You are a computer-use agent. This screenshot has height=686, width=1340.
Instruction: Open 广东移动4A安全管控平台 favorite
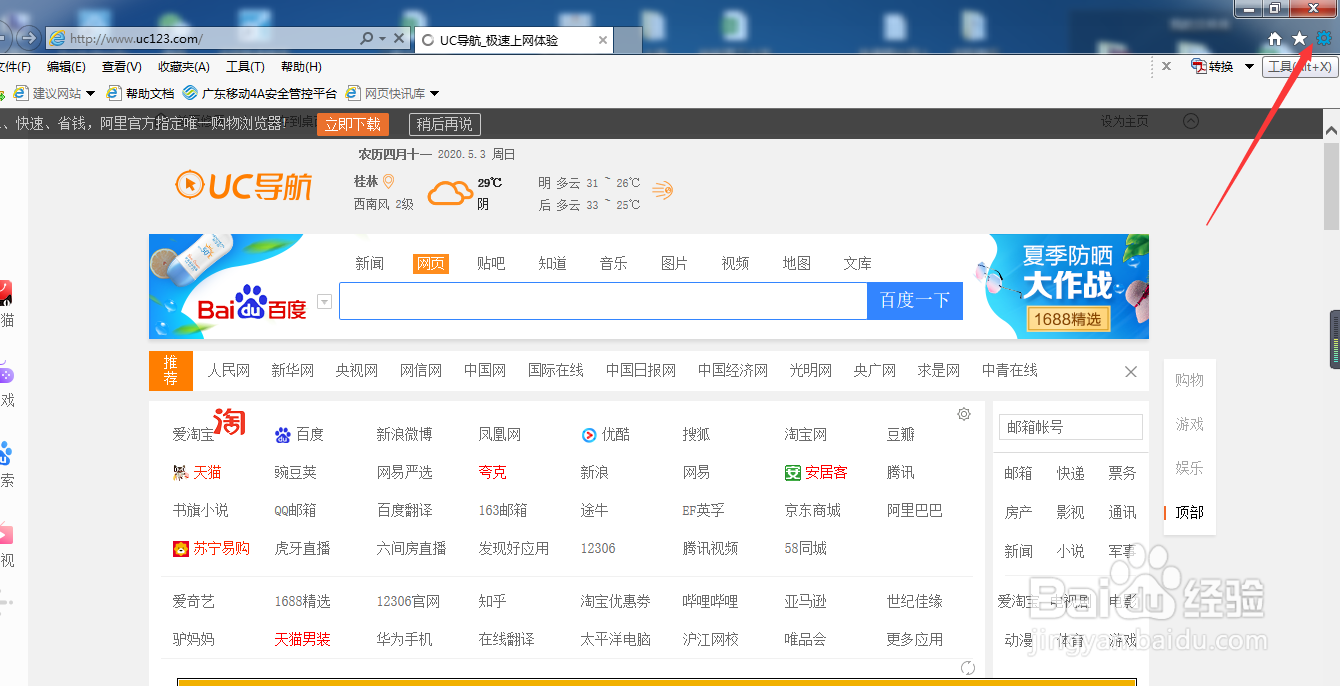(x=260, y=93)
